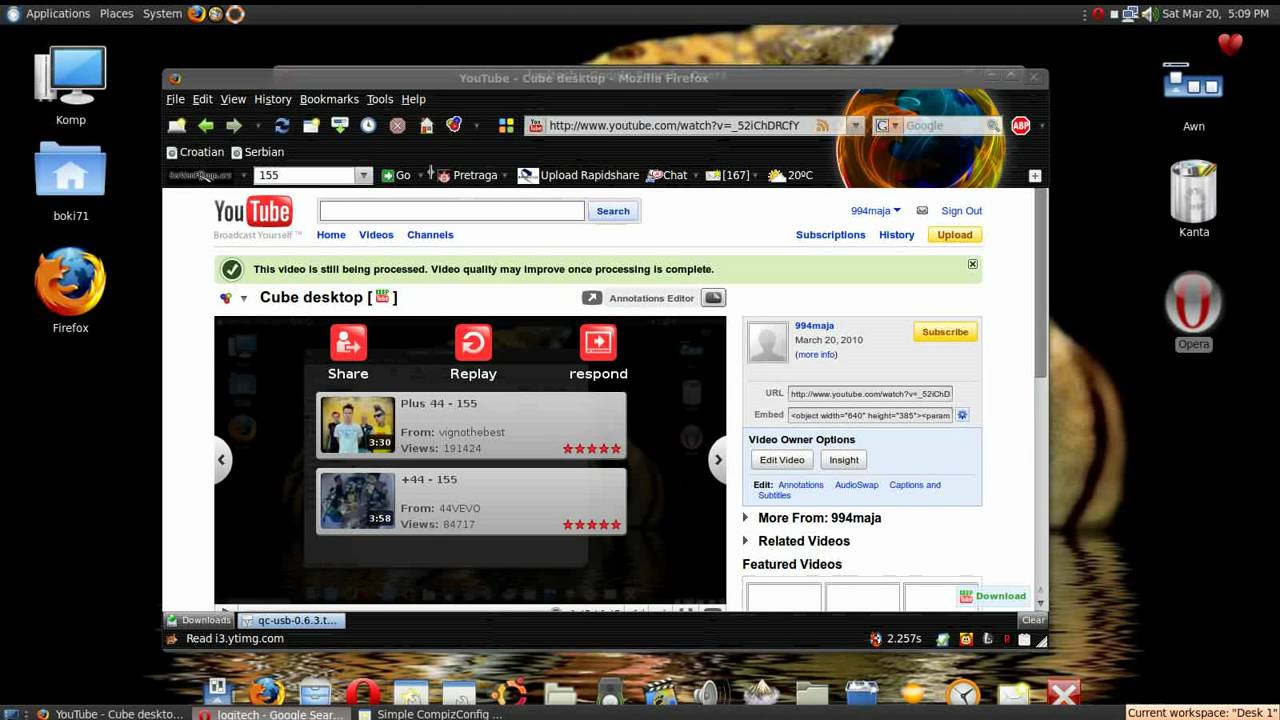Toggle the Annotations Editor switch icon

click(x=713, y=298)
